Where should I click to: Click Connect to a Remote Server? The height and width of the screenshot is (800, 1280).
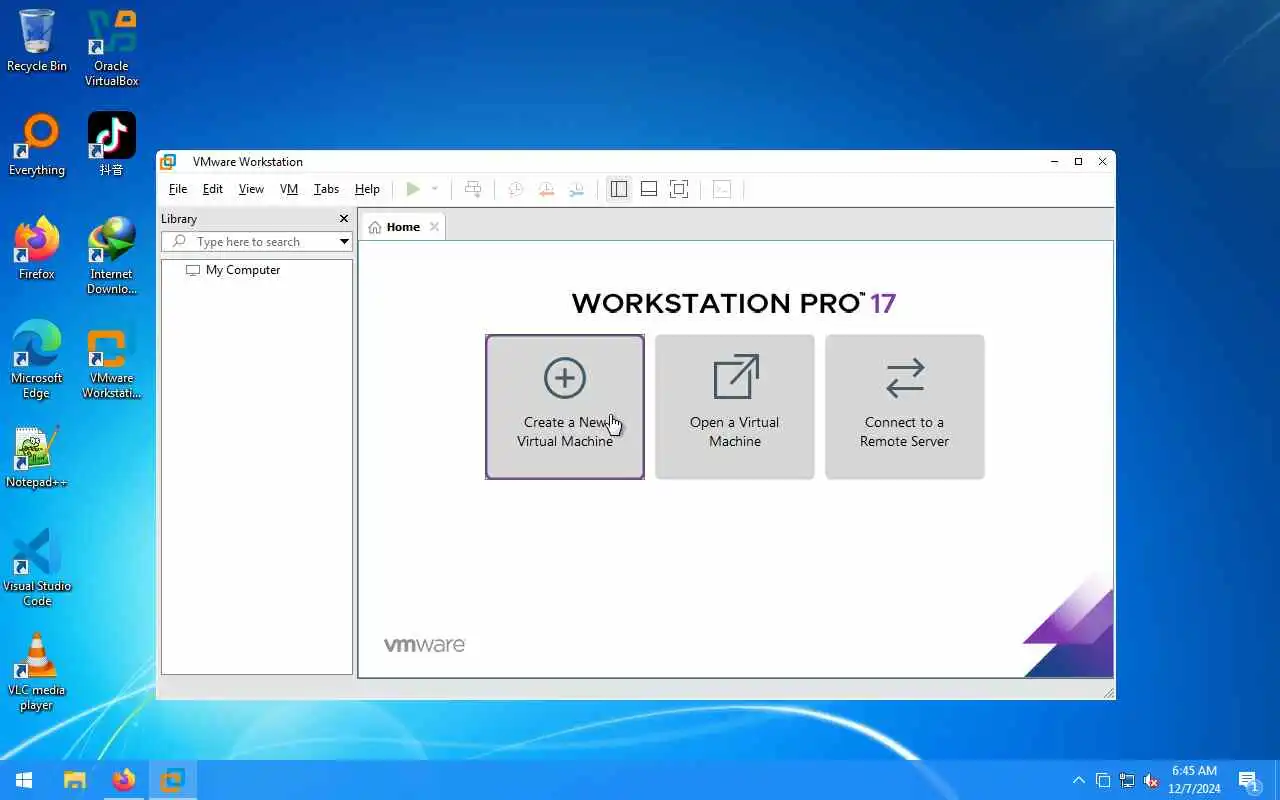905,407
